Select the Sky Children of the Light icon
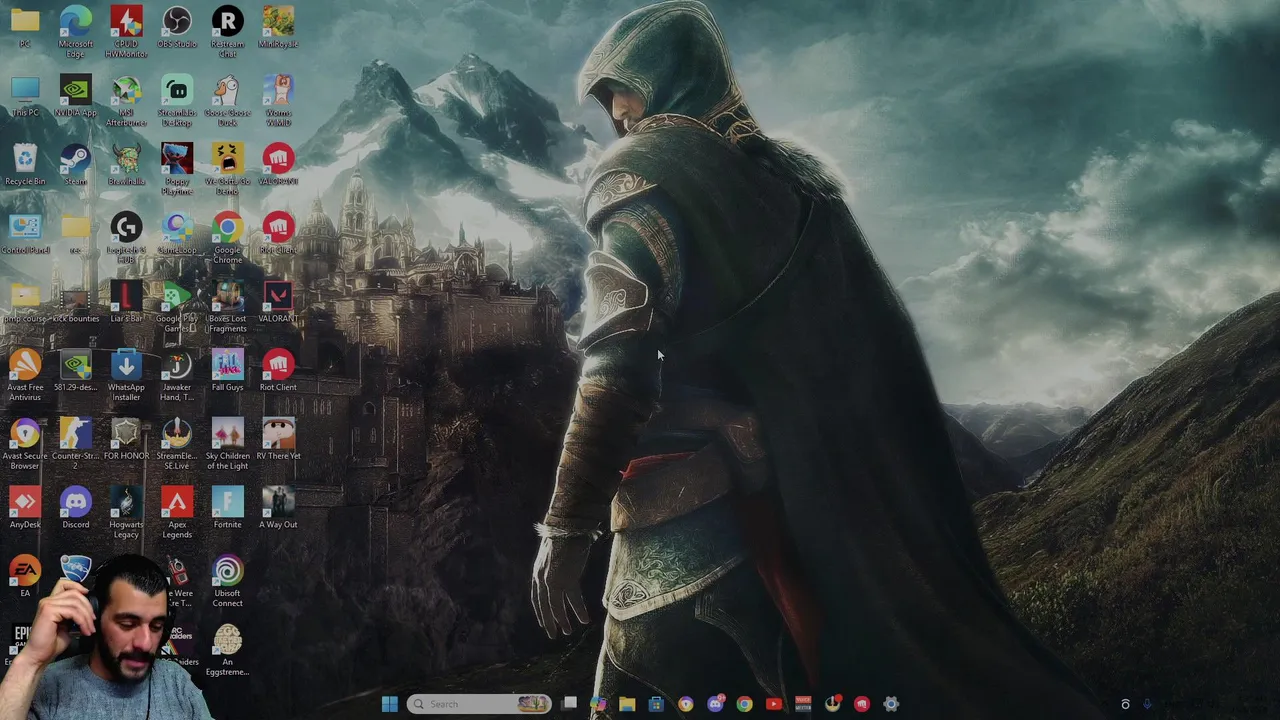 coord(227,443)
